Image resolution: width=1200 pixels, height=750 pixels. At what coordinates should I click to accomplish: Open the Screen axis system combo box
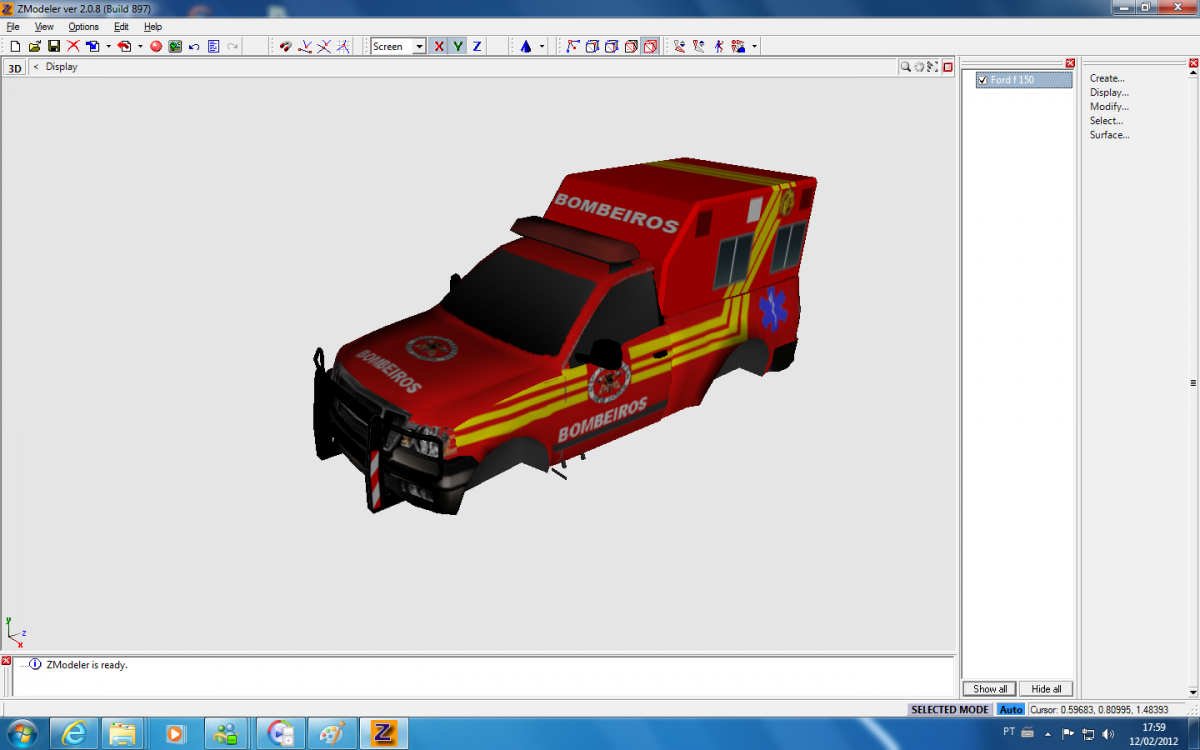pyautogui.click(x=399, y=46)
